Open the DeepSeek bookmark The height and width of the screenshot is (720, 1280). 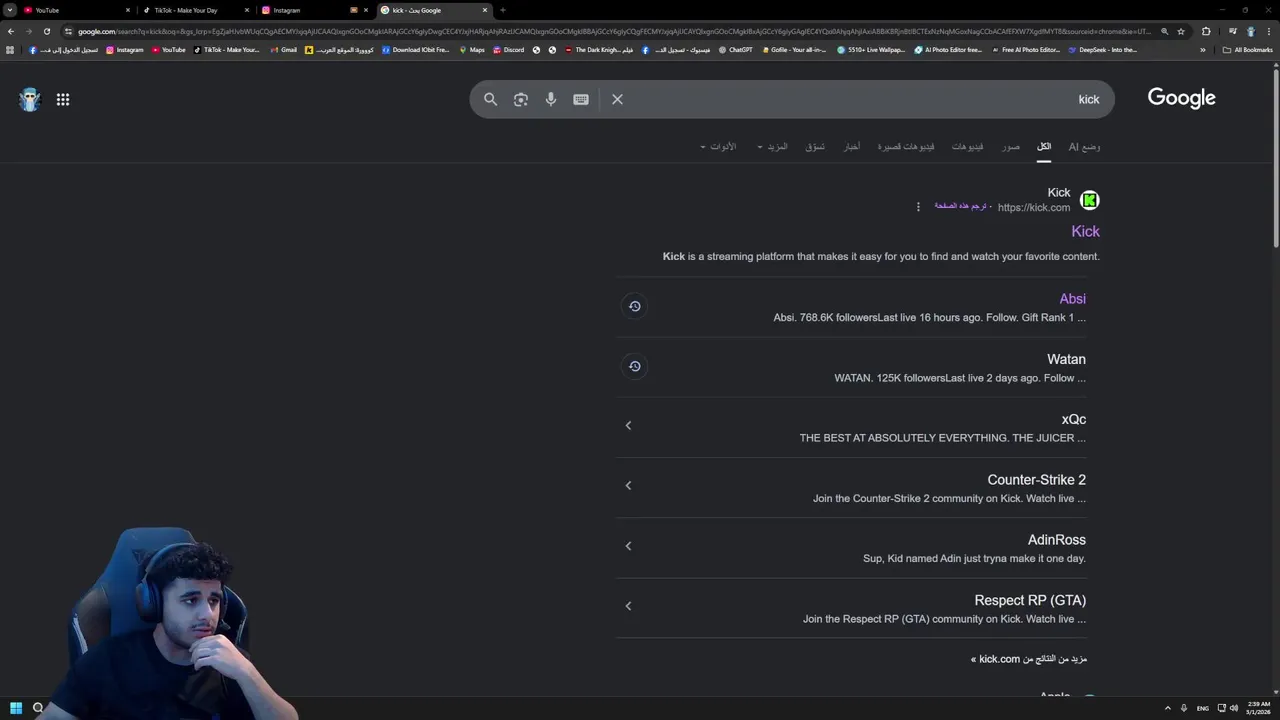coord(1102,50)
